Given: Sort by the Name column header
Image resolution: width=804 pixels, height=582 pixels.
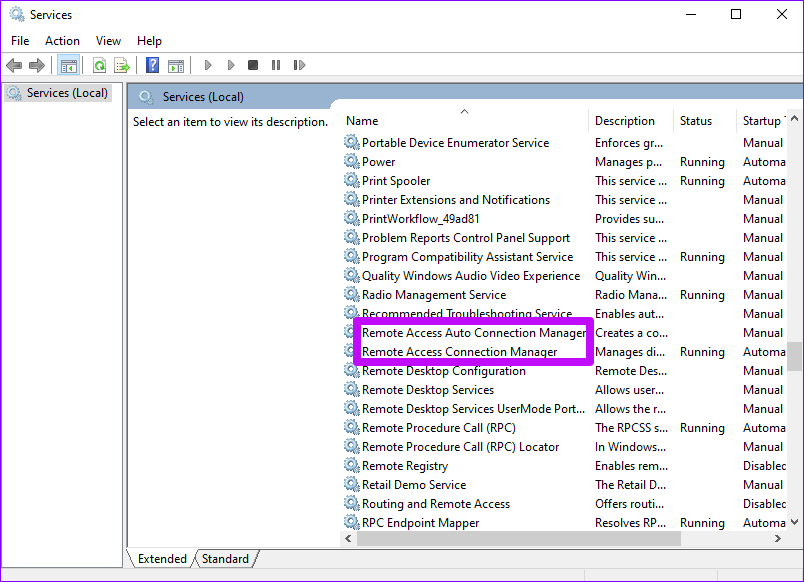Looking at the screenshot, I should point(465,121).
